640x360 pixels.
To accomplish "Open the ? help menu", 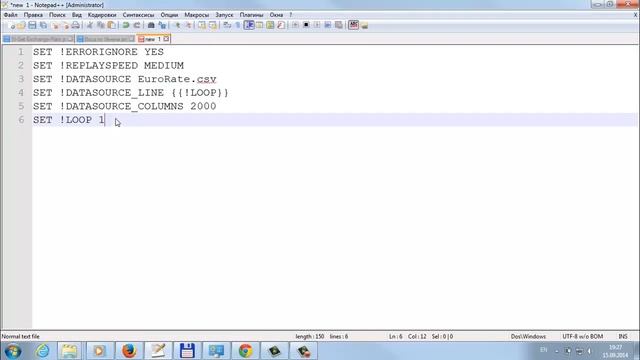I will pyautogui.click(x=291, y=15).
